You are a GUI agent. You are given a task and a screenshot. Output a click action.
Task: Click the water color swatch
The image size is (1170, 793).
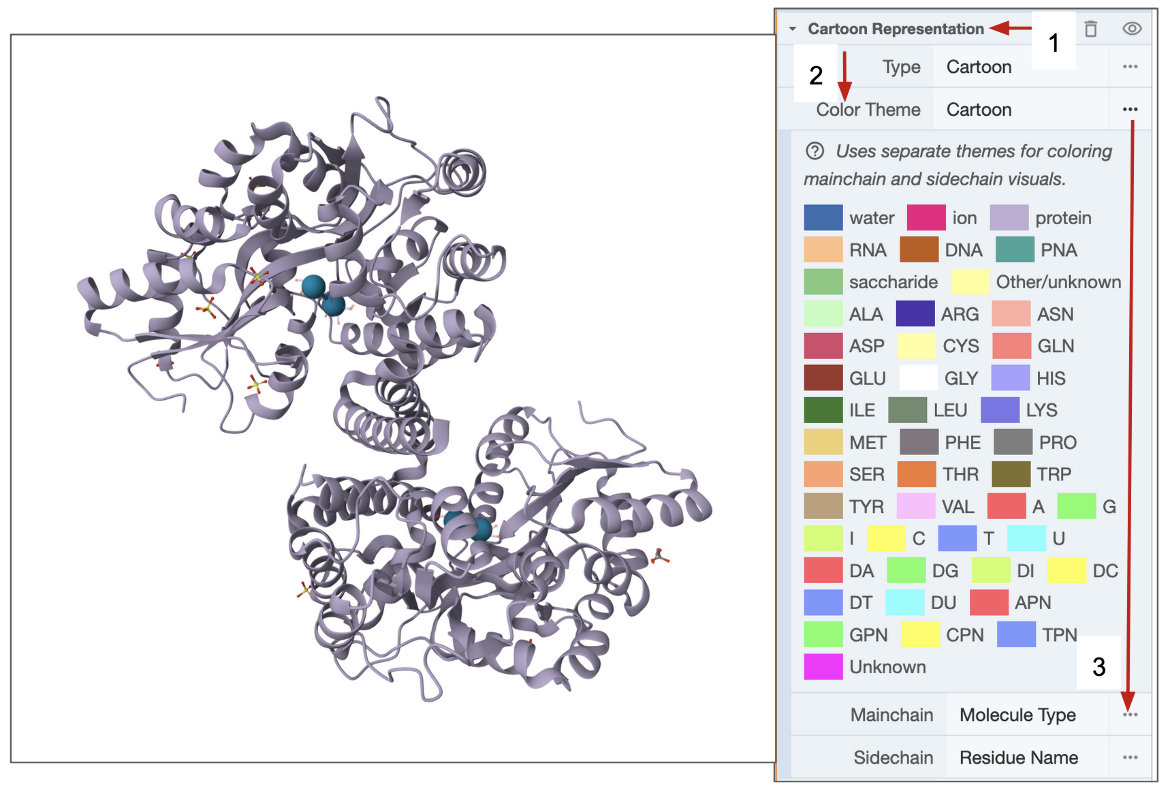823,218
